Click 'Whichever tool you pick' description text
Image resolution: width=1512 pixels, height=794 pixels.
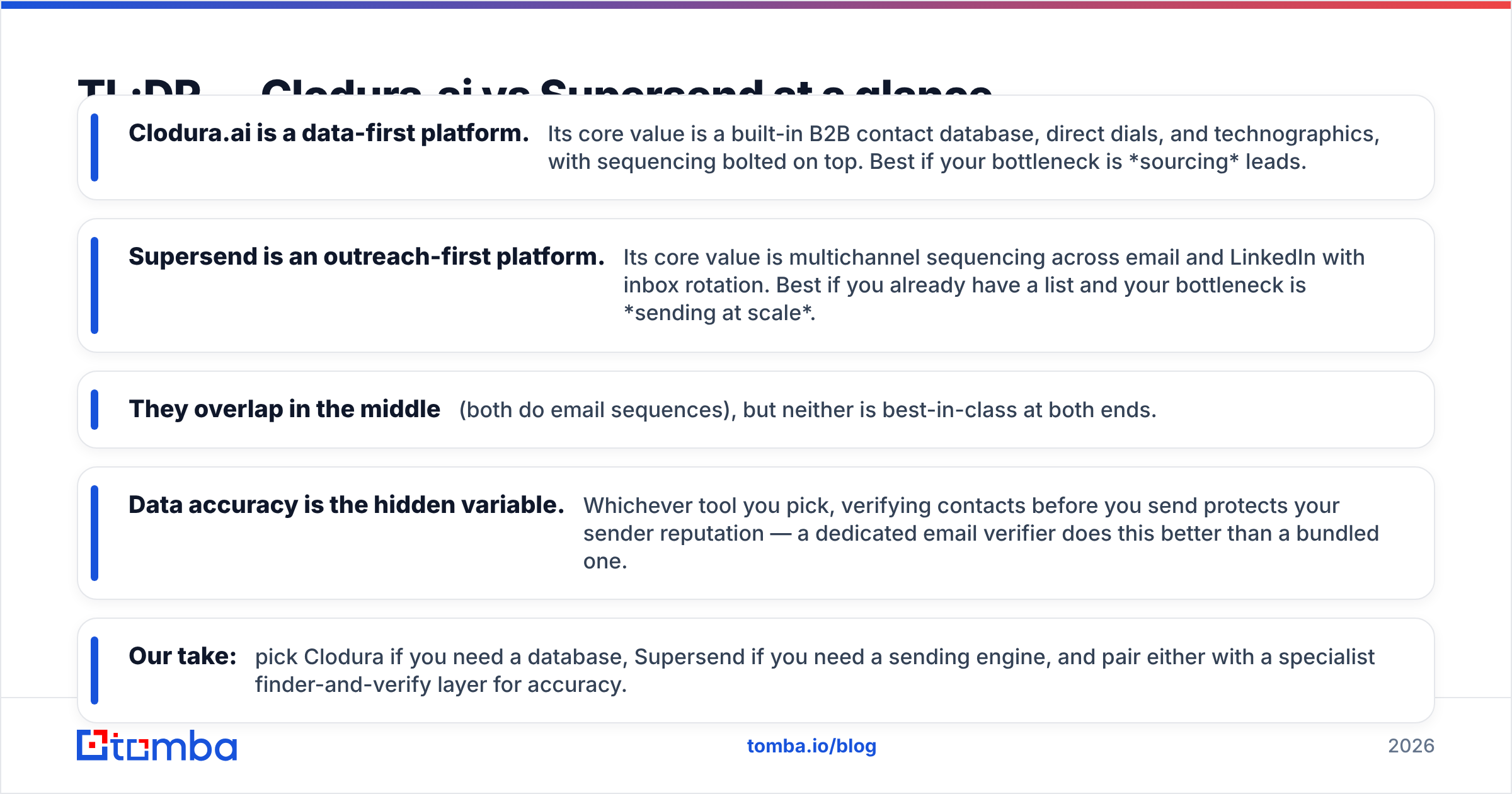[981, 533]
